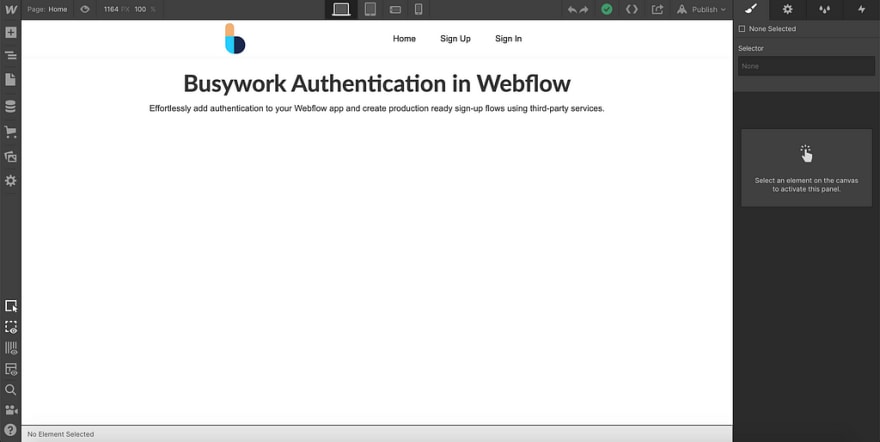Click the canvas width value 1164
Image resolution: width=880 pixels, height=442 pixels.
pyautogui.click(x=111, y=10)
